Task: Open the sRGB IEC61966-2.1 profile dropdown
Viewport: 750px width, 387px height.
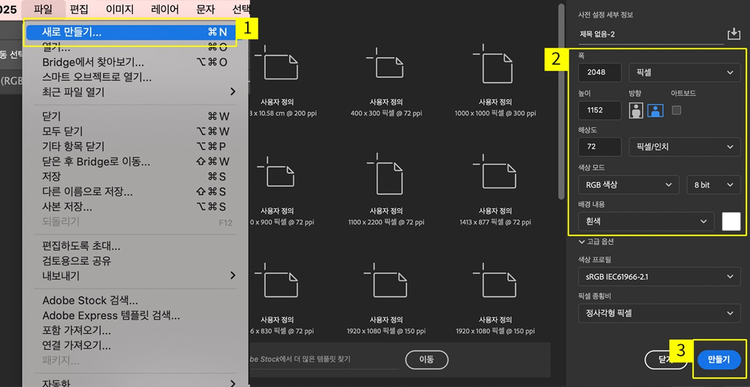Action: pos(659,276)
